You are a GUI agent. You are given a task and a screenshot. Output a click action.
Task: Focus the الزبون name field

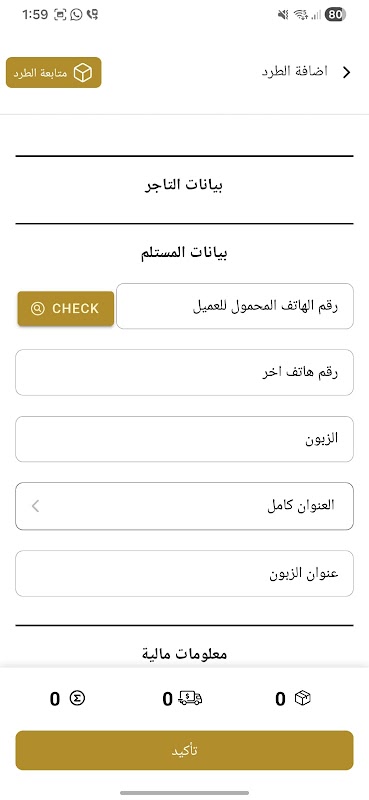(x=184, y=439)
